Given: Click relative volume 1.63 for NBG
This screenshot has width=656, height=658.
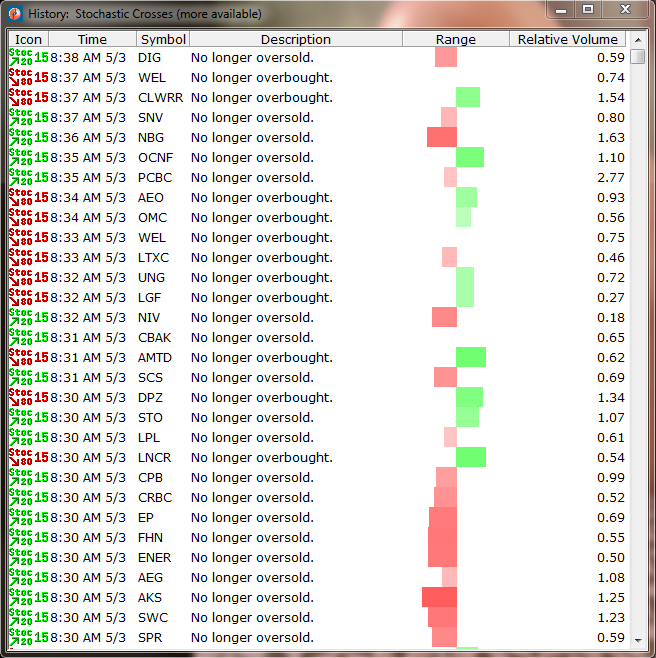Looking at the screenshot, I should click(x=611, y=138).
